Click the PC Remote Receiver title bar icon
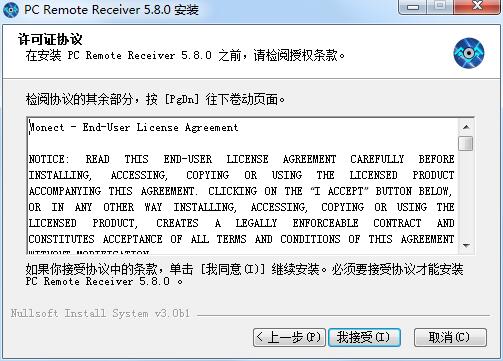 pyautogui.click(x=11, y=9)
